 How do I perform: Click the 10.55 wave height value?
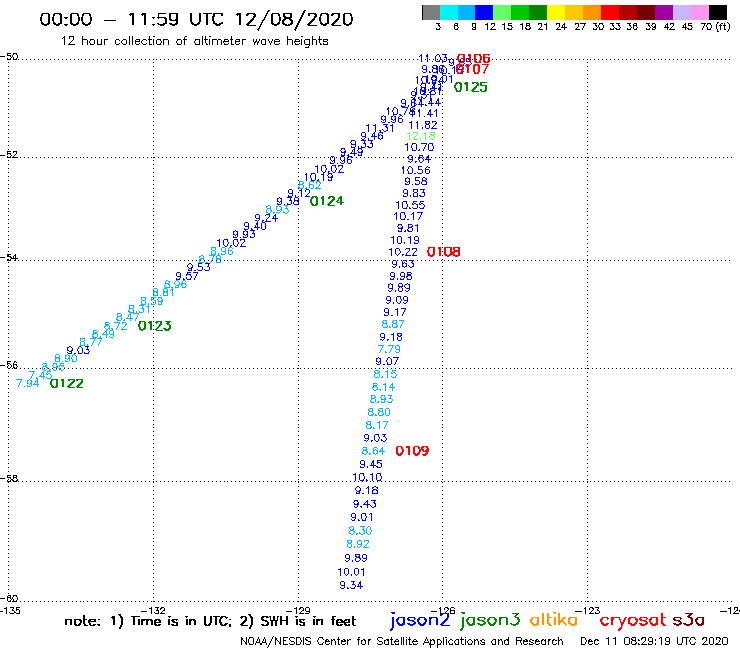410,205
